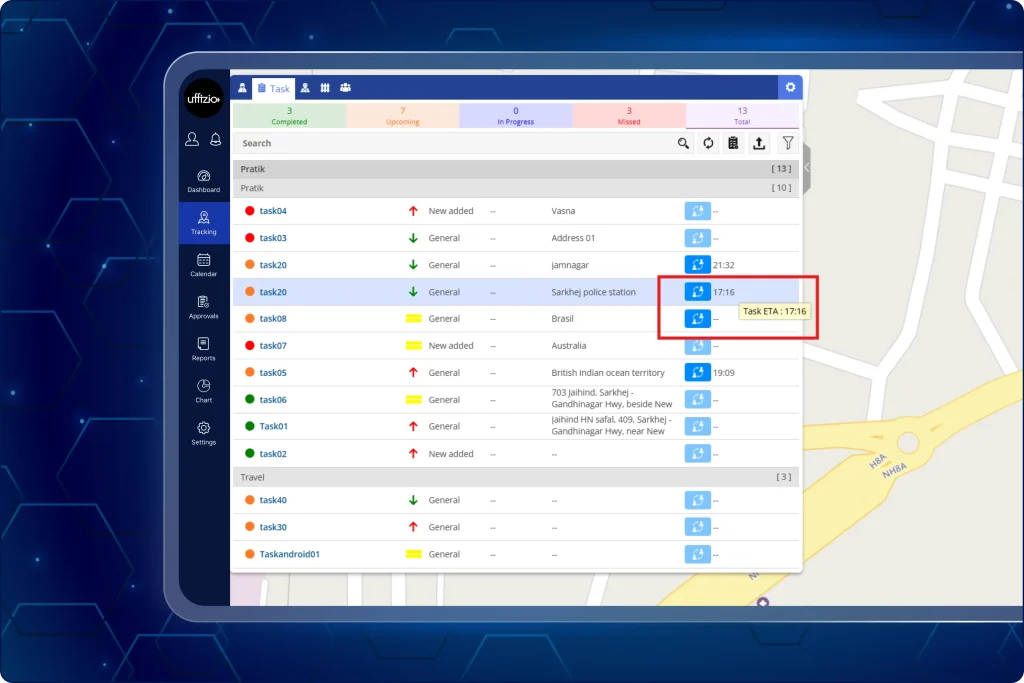Click the search magnifier icon
Screen dimensions: 1024x683
(683, 143)
